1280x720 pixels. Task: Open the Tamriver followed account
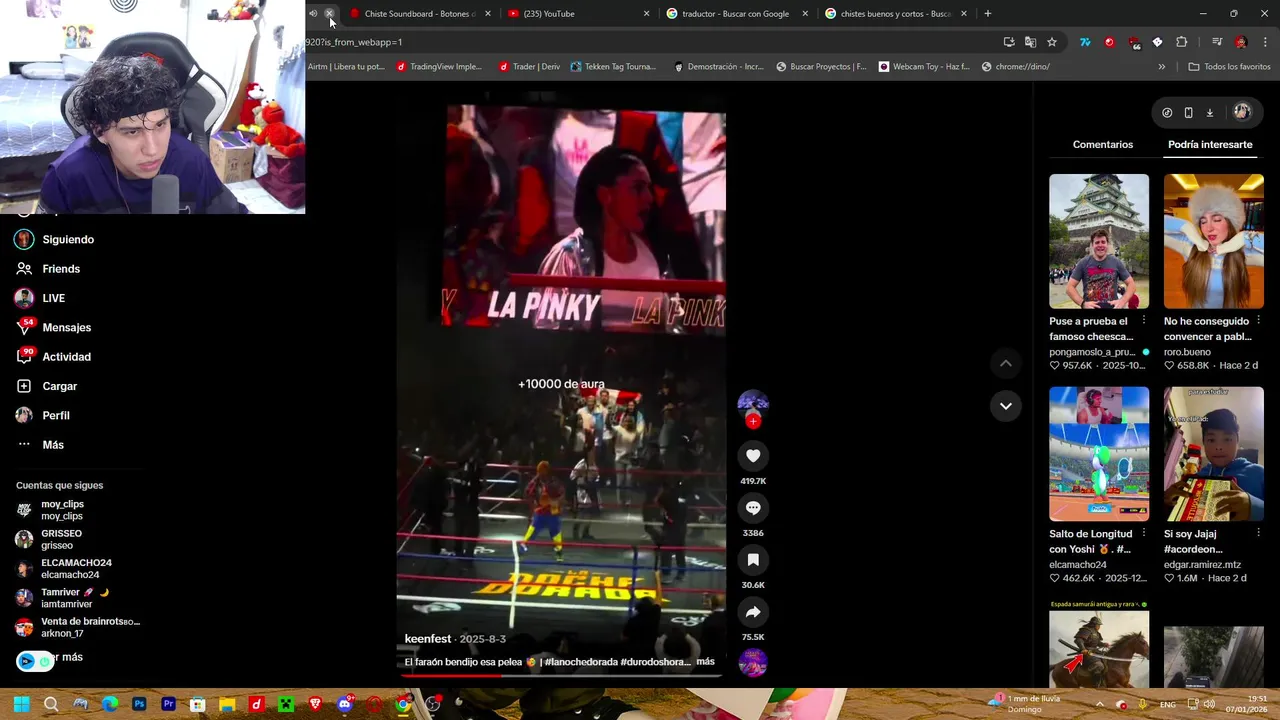pyautogui.click(x=62, y=598)
